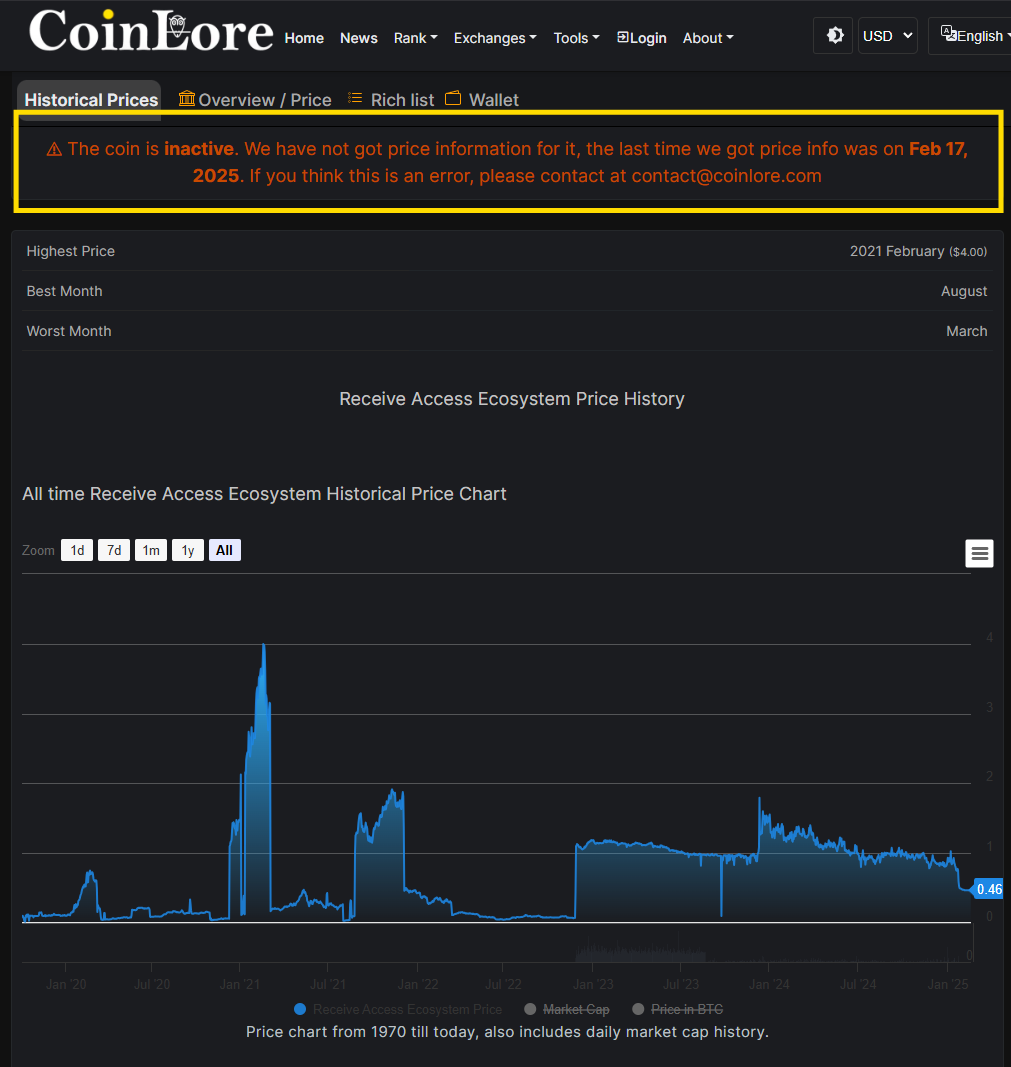Click the Best Month August value

pyautogui.click(x=963, y=291)
